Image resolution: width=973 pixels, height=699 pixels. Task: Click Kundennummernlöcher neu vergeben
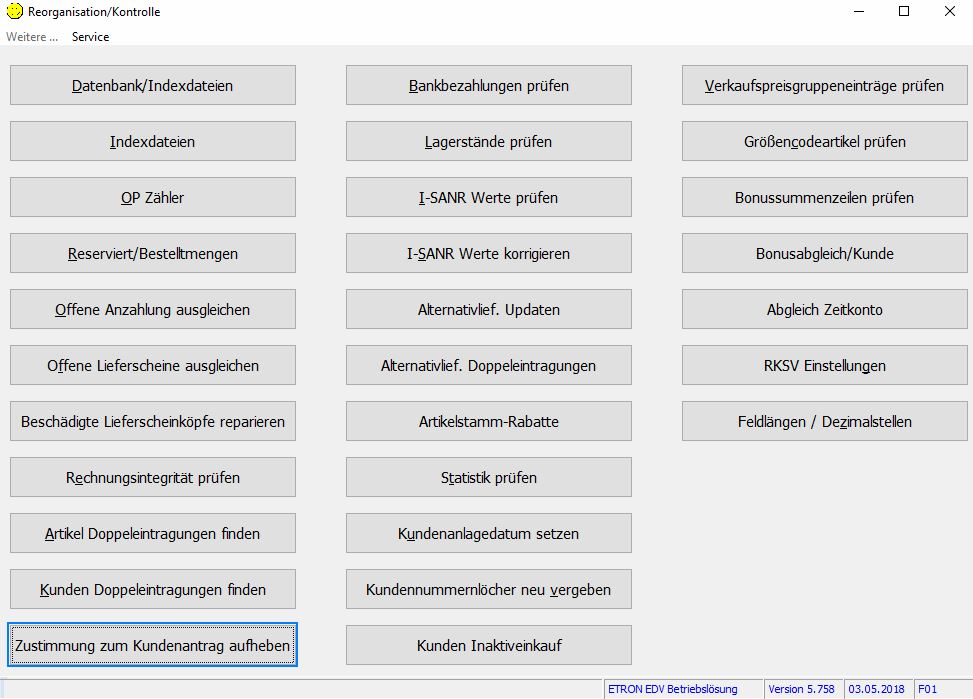click(x=489, y=590)
